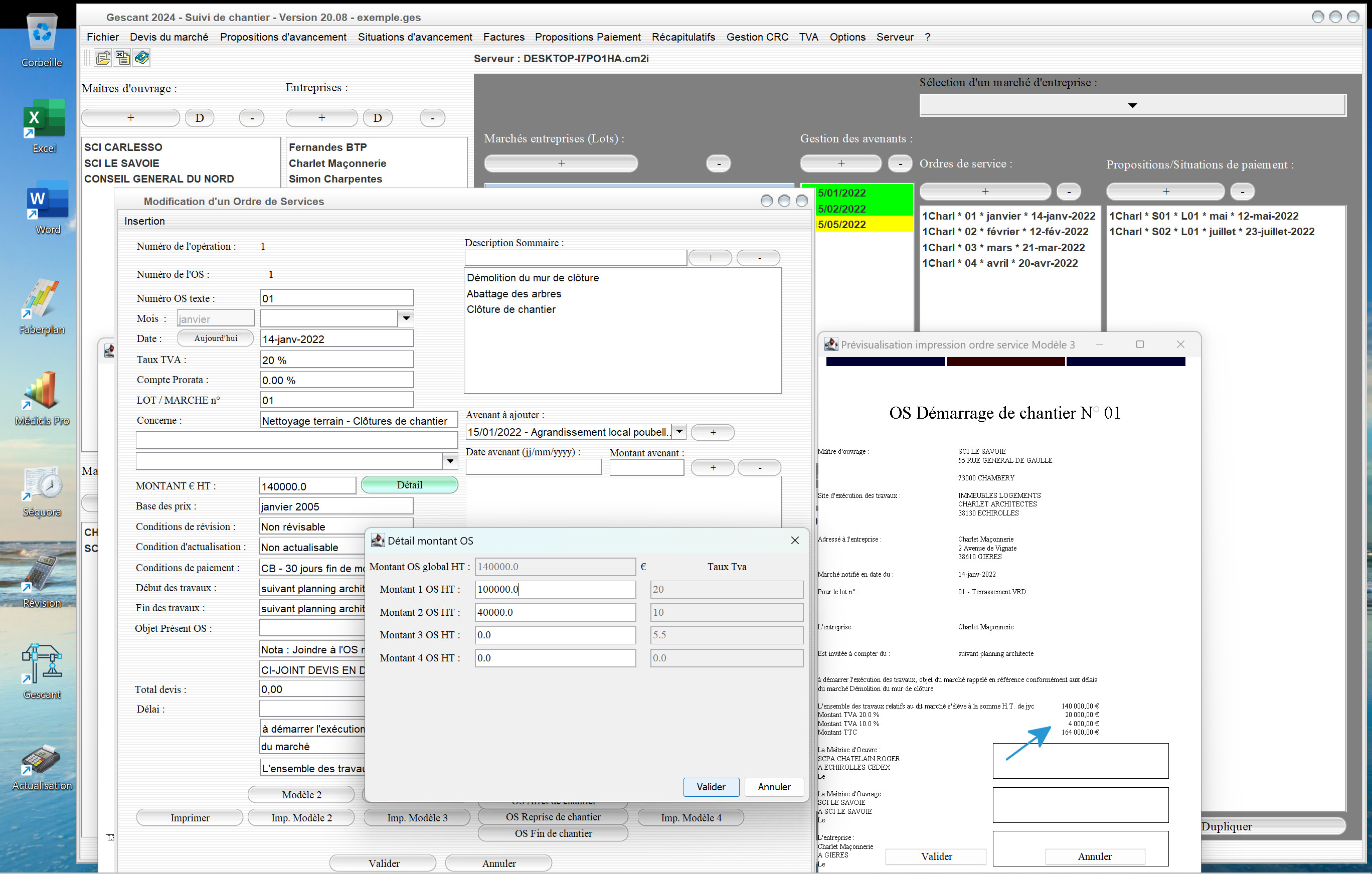Viewport: 1372px width, 874px height.
Task: Click Valider in Détail montant OS dialog
Action: [x=711, y=787]
